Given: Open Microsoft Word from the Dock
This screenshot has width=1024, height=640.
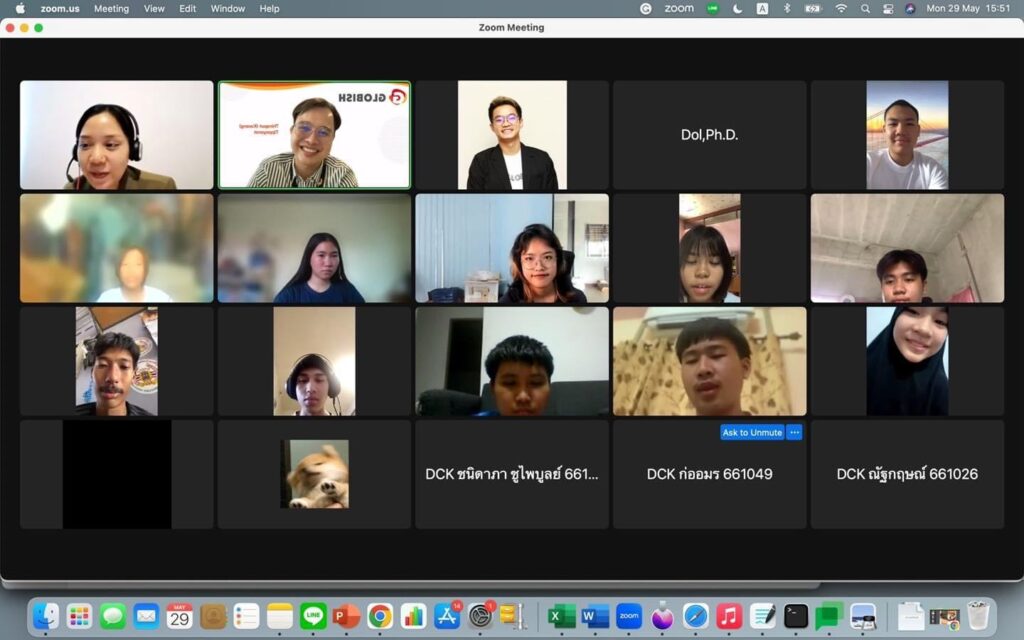Looking at the screenshot, I should tap(595, 616).
